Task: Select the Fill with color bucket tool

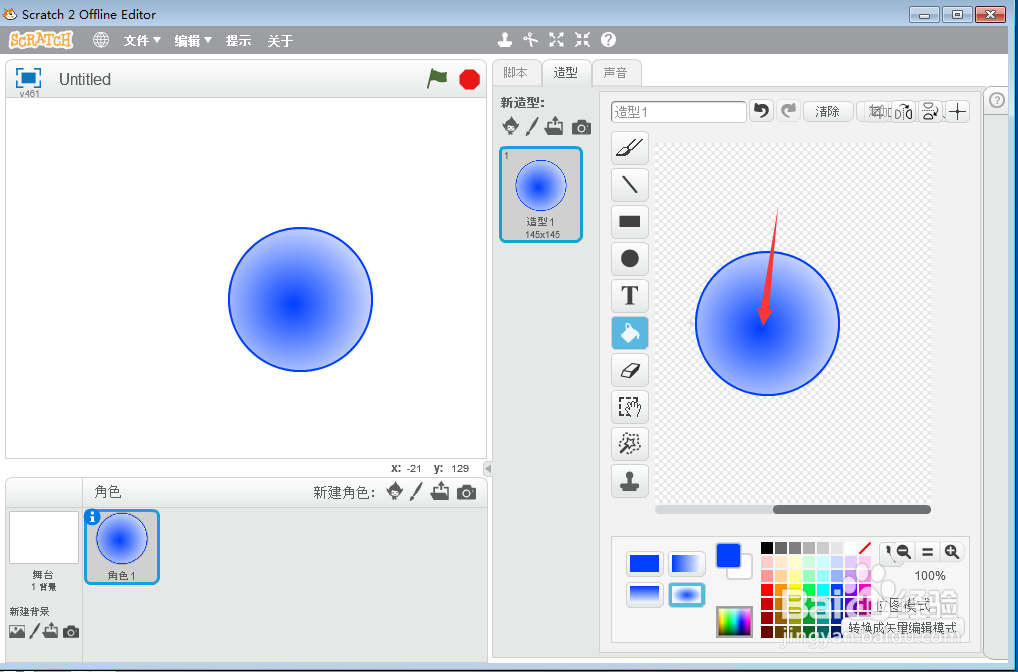Action: (x=630, y=333)
